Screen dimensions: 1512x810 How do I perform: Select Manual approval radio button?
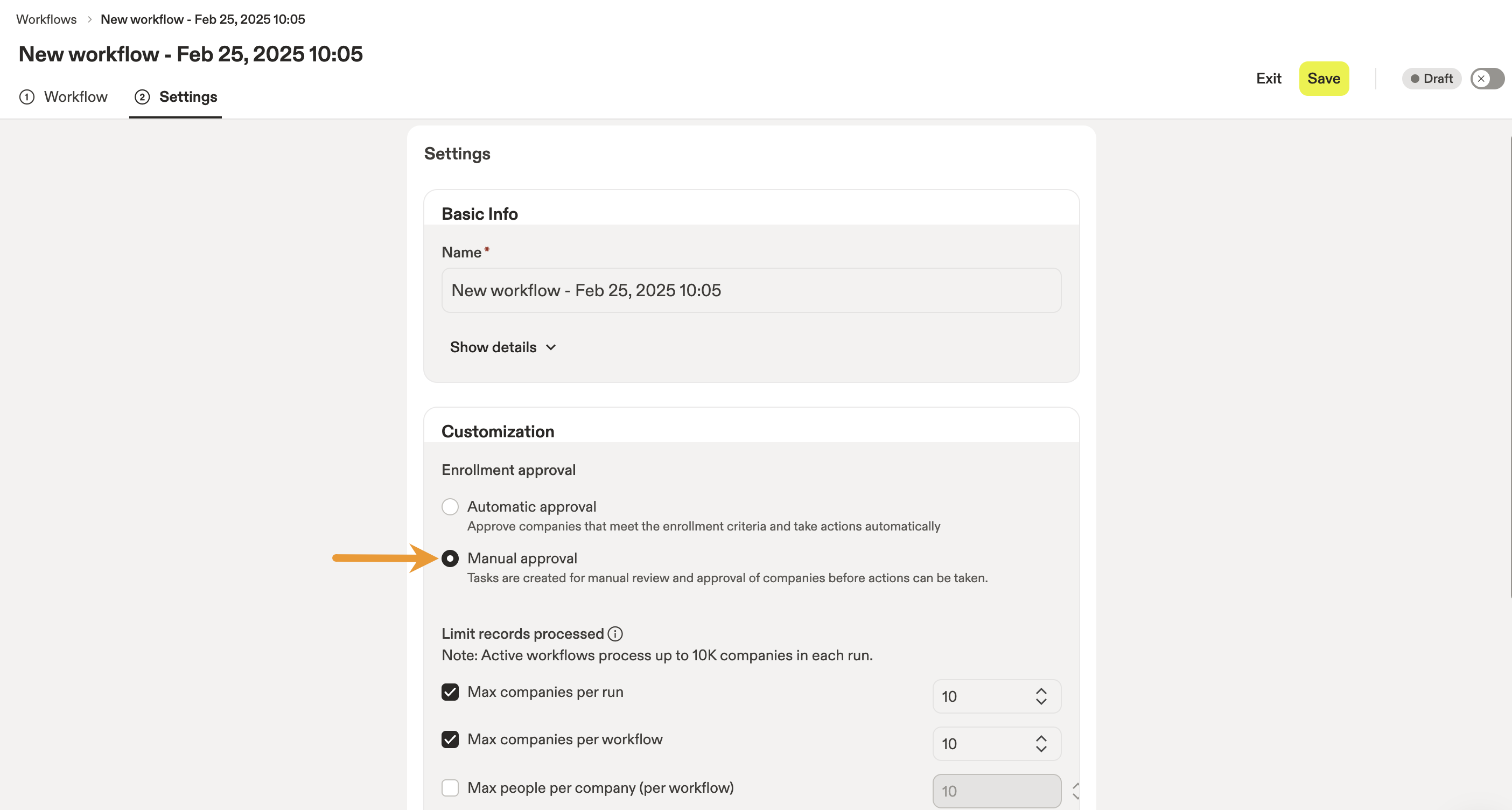point(450,558)
